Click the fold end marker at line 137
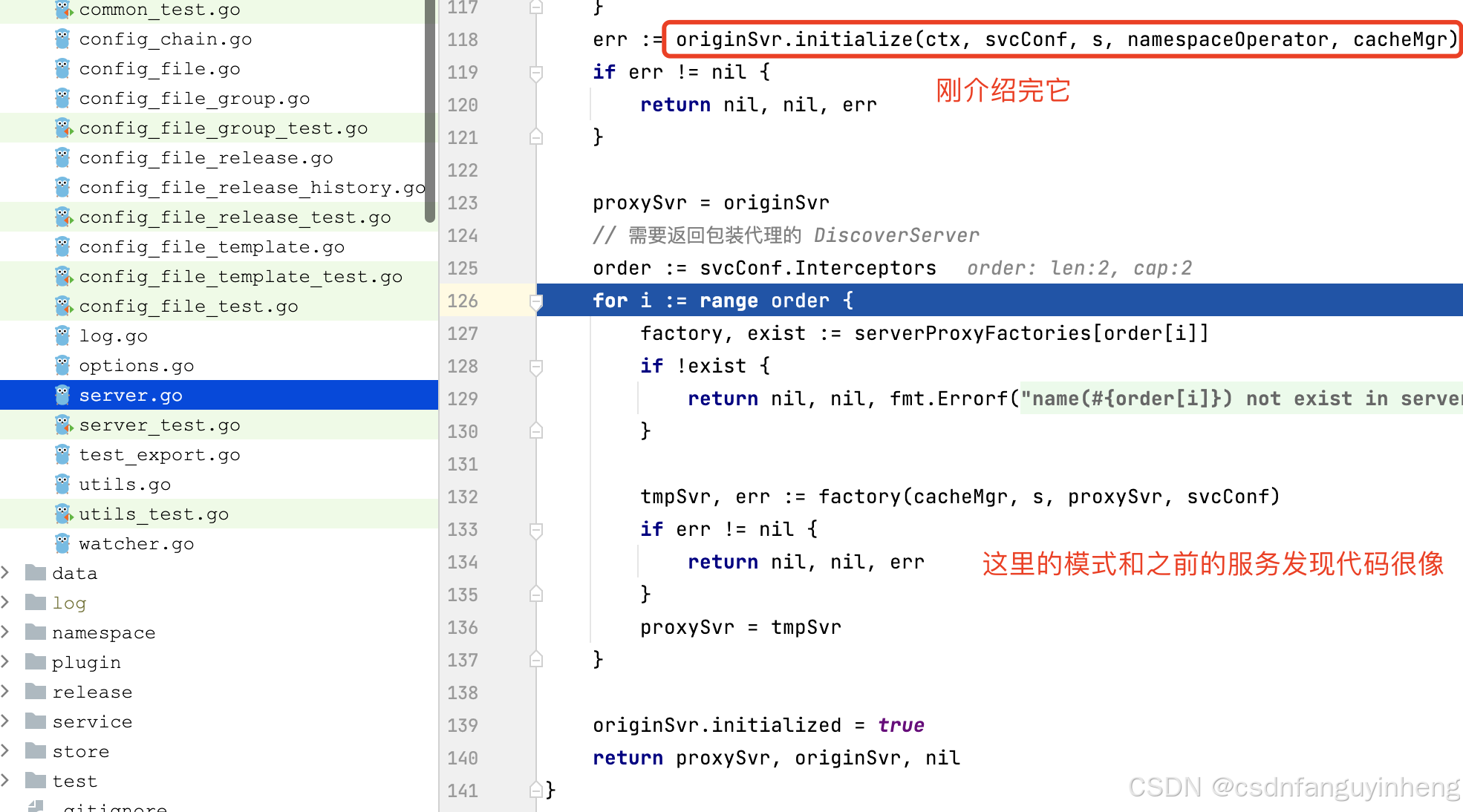The width and height of the screenshot is (1463, 812). 536,659
